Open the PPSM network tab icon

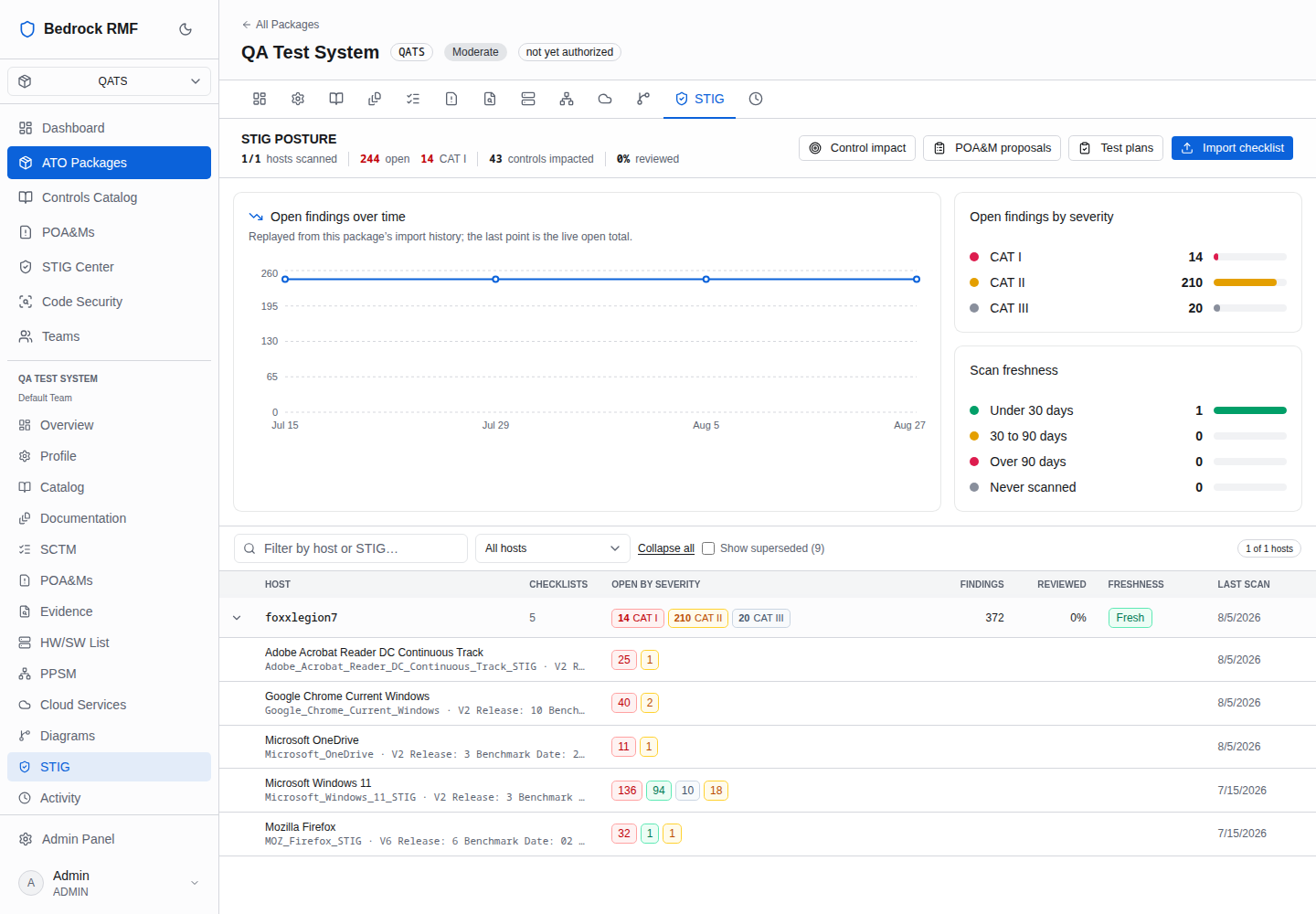[x=567, y=99]
